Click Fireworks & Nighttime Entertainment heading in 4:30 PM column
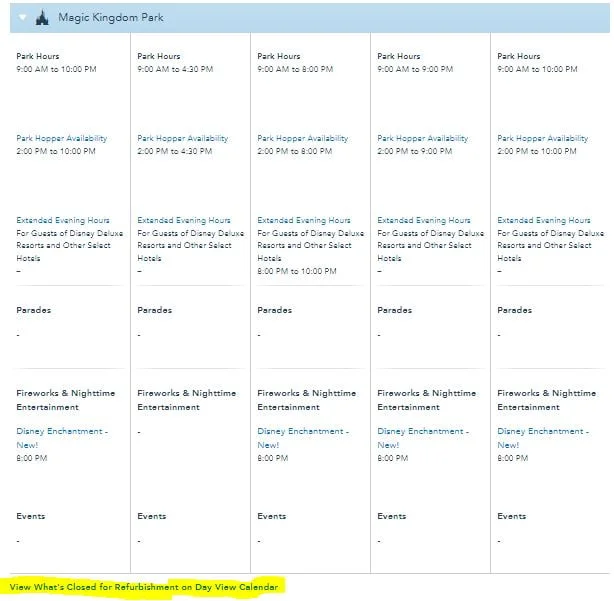This screenshot has height=601, width=614. coord(186,400)
